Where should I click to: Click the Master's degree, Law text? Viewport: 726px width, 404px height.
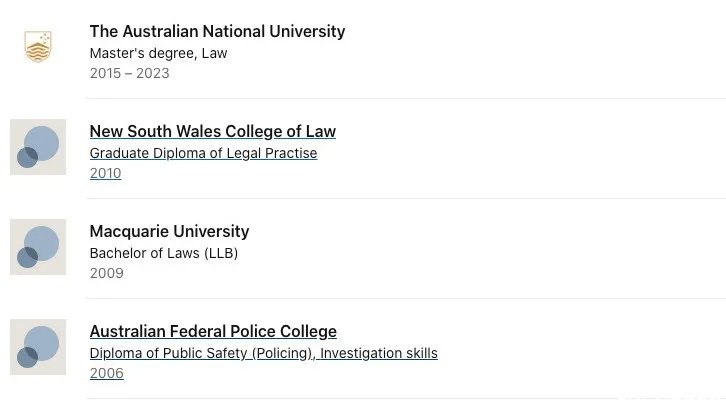pyautogui.click(x=158, y=53)
